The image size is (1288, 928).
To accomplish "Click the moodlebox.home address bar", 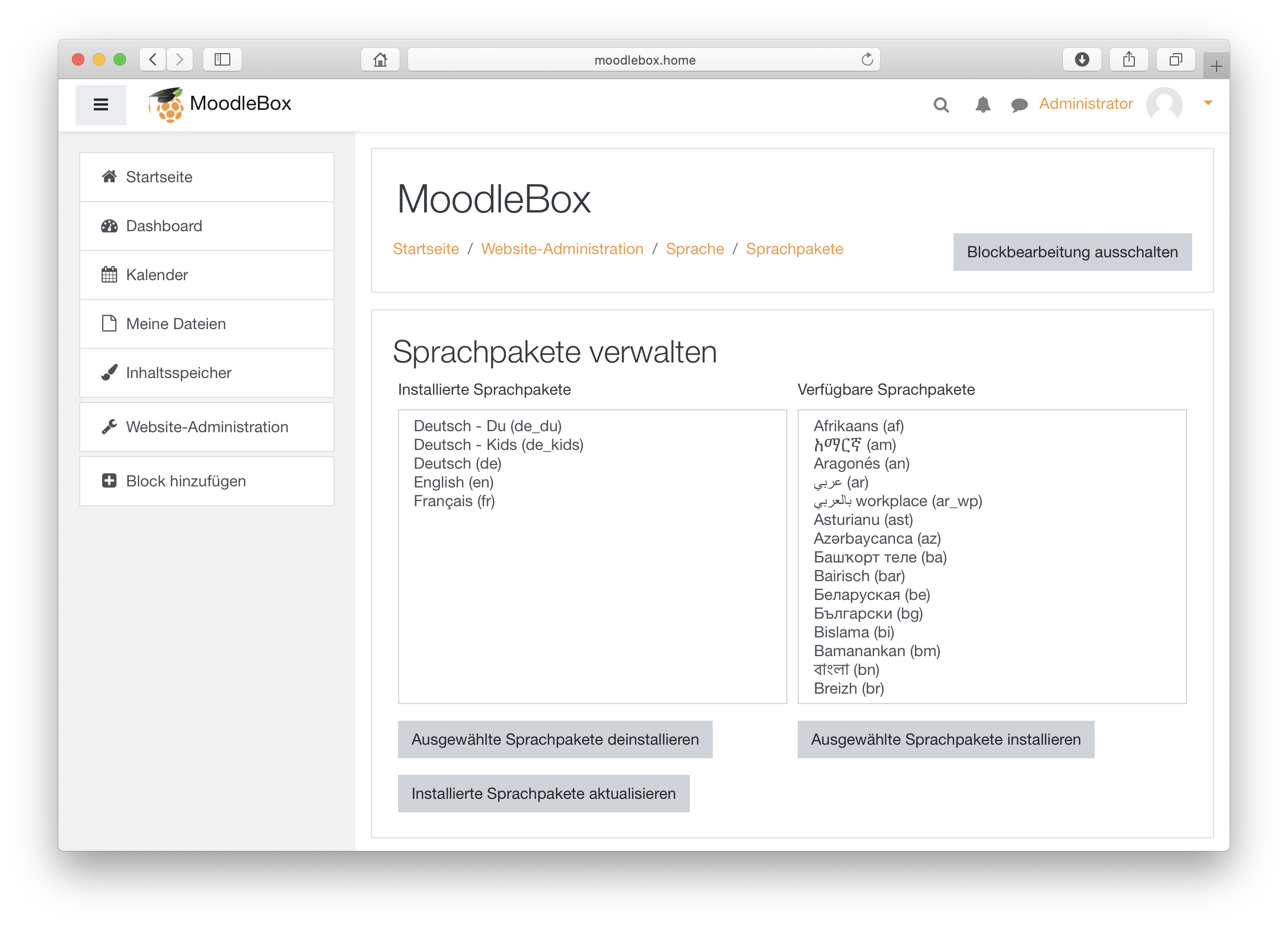I will pyautogui.click(x=644, y=59).
